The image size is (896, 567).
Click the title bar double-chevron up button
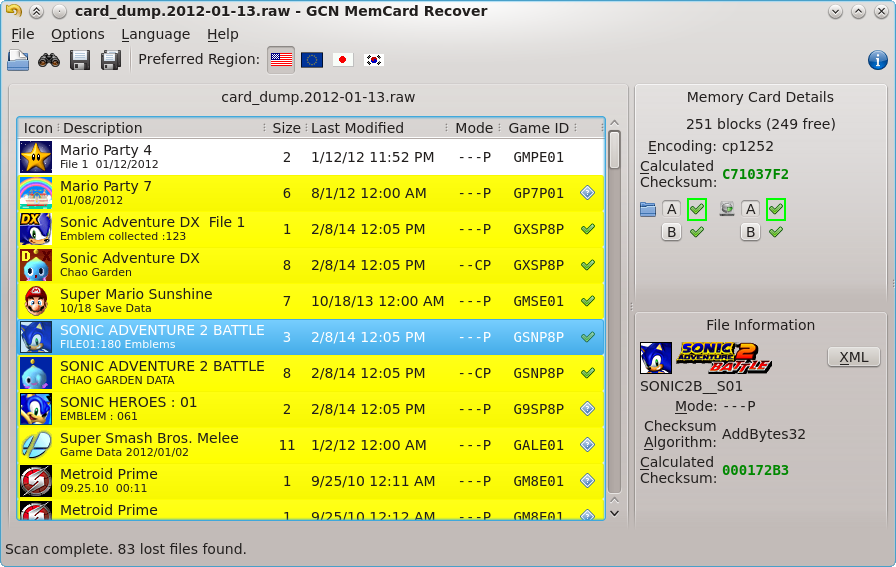36,11
